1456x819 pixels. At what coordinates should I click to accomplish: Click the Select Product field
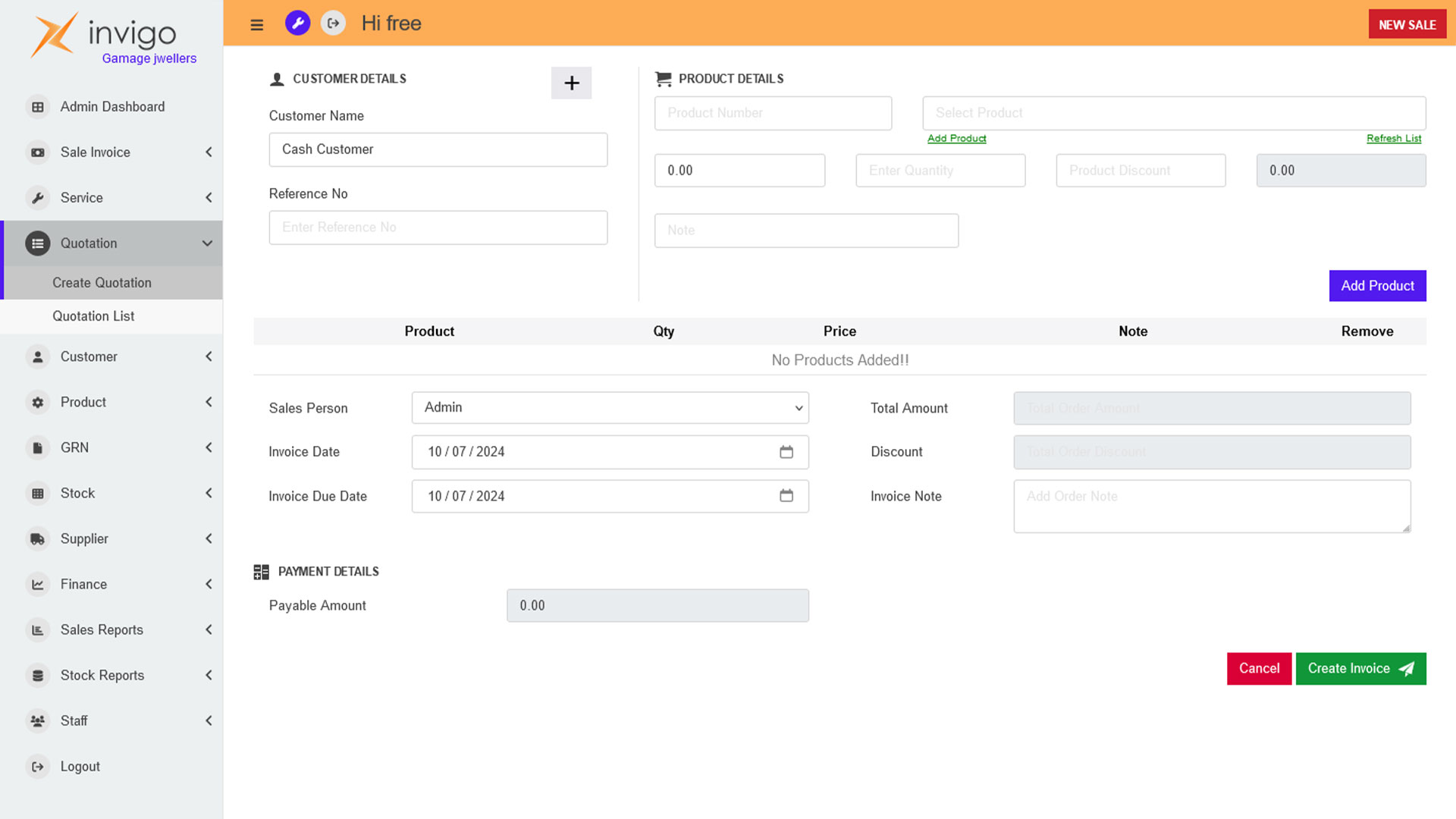1174,113
